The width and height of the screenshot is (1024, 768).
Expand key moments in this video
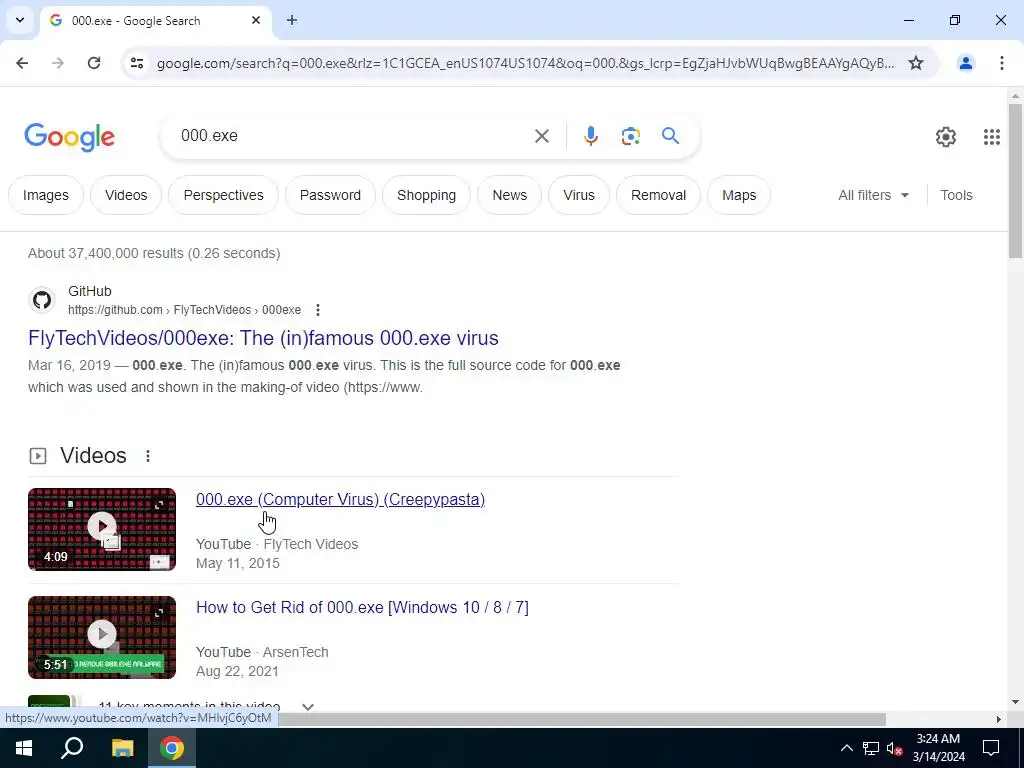[x=308, y=707]
